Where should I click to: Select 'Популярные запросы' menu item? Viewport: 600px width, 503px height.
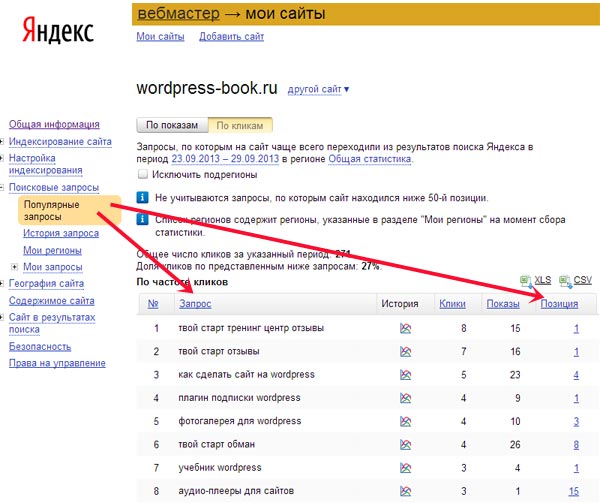coord(70,210)
